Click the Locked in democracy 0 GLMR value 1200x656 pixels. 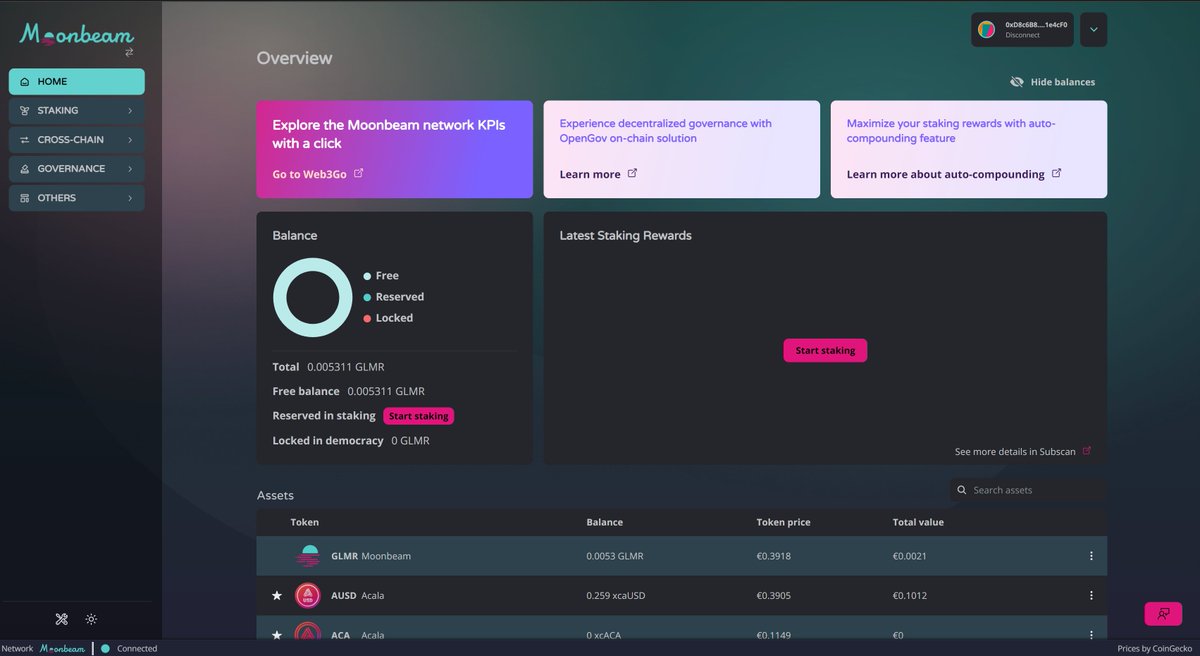click(410, 440)
